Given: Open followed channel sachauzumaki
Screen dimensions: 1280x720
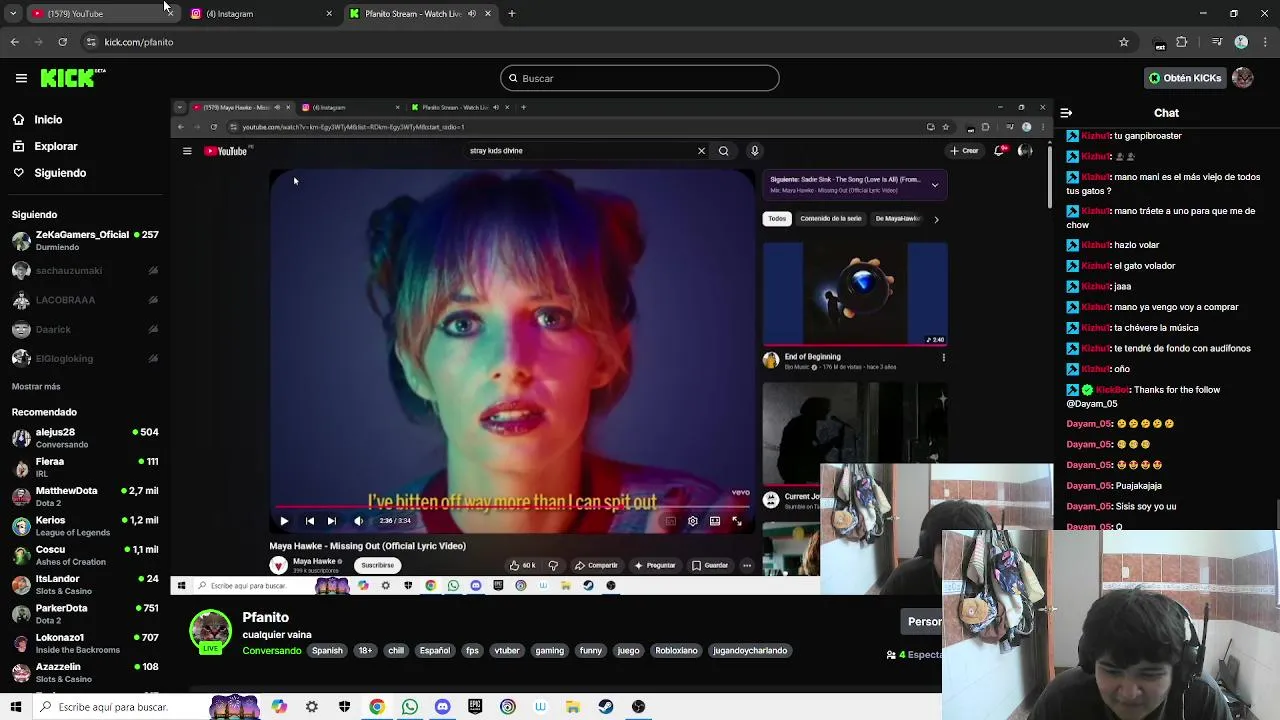Looking at the screenshot, I should tap(85, 270).
